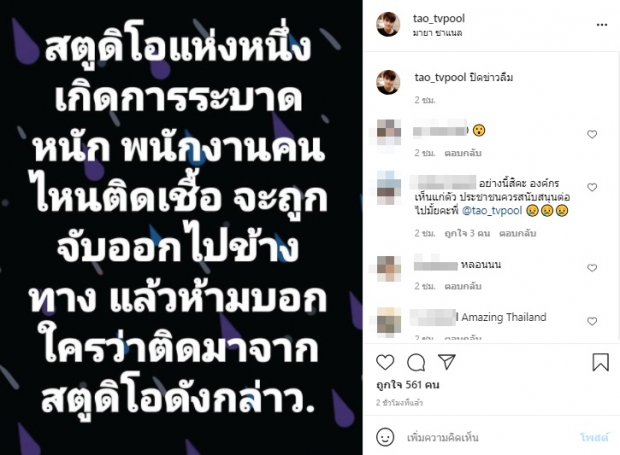Click the โพสต์ post button
Image resolution: width=620 pixels, height=455 pixels.
(594, 438)
